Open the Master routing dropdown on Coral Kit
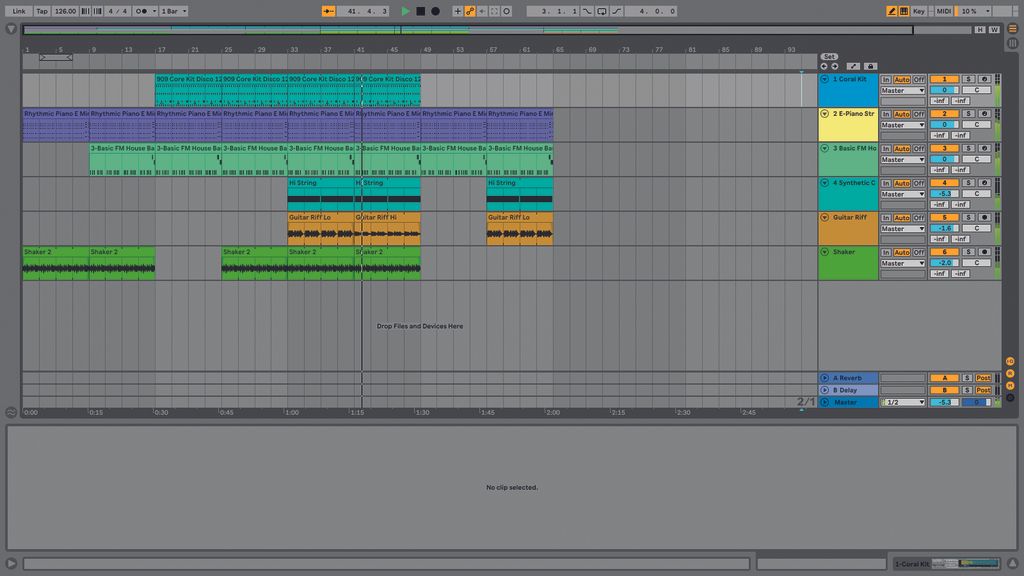 click(903, 91)
